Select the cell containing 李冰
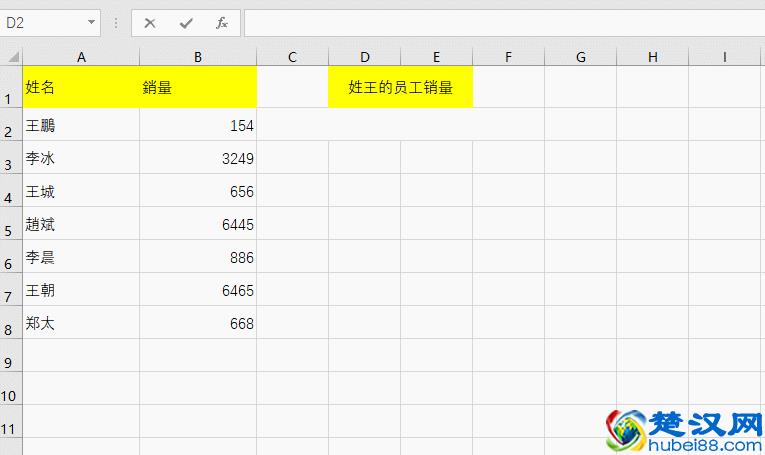The width and height of the screenshot is (765, 455). coord(81,158)
